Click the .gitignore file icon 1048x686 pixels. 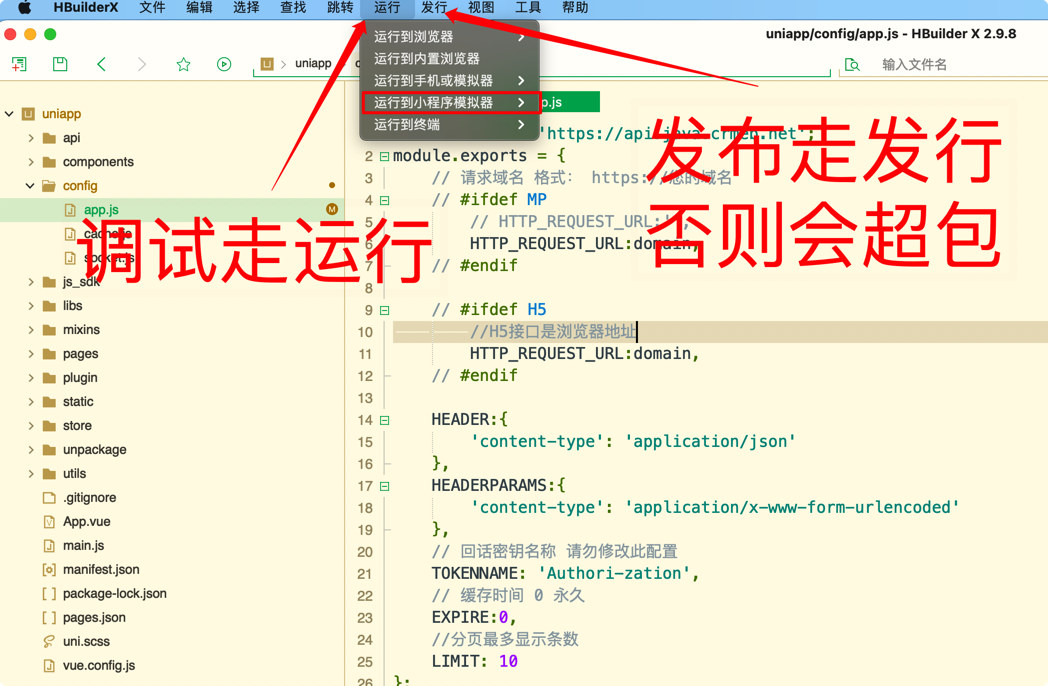pos(49,498)
